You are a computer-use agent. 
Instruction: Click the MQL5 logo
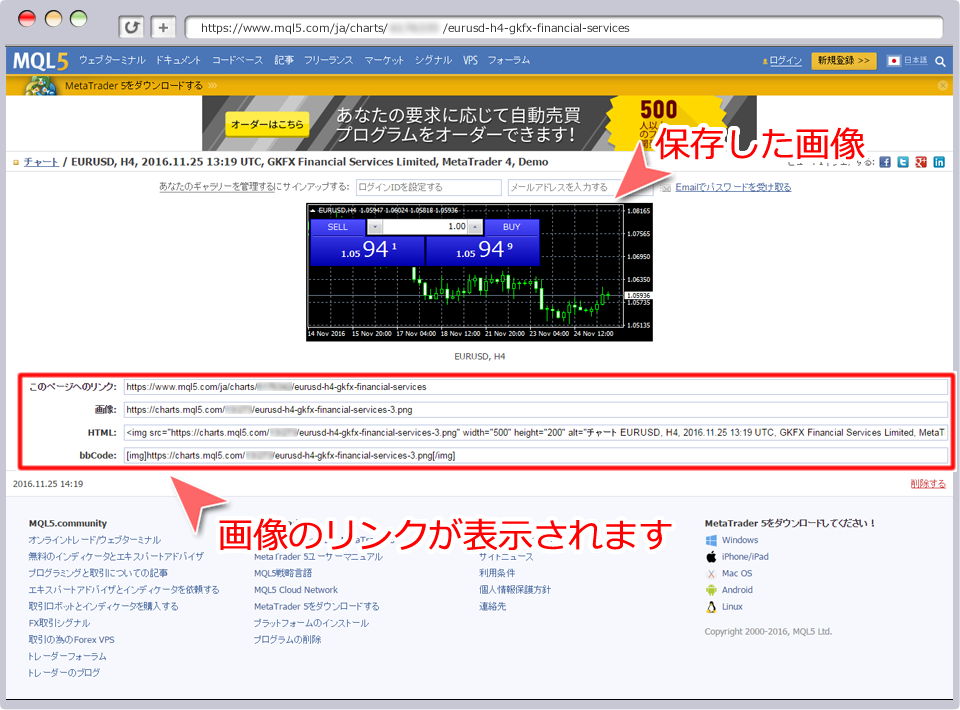point(40,61)
